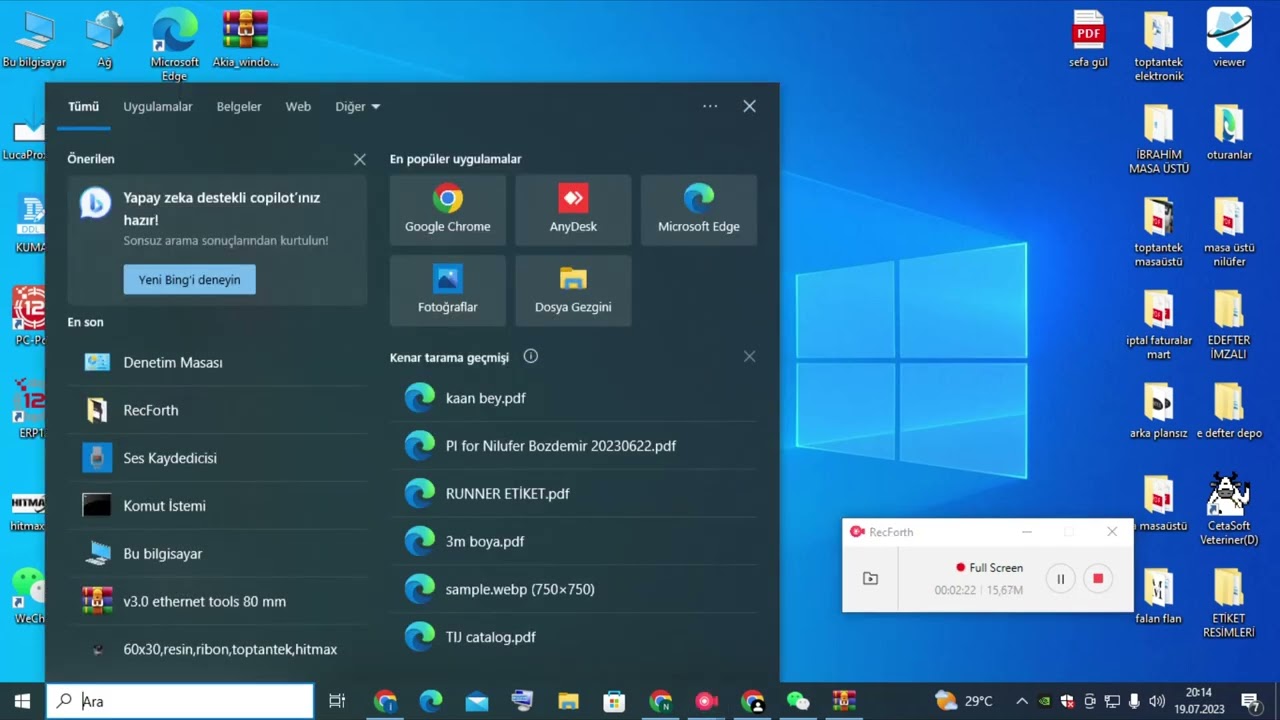Open Komut İstemi from recent list
Screen dimensions: 1280x720
pos(217,506)
